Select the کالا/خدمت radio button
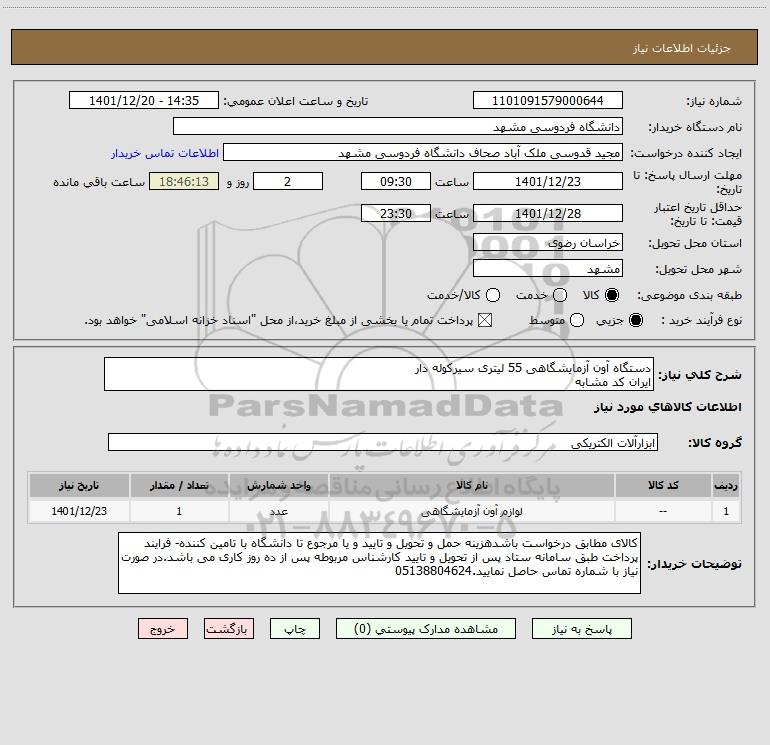The height and width of the screenshot is (745, 770). tap(493, 295)
